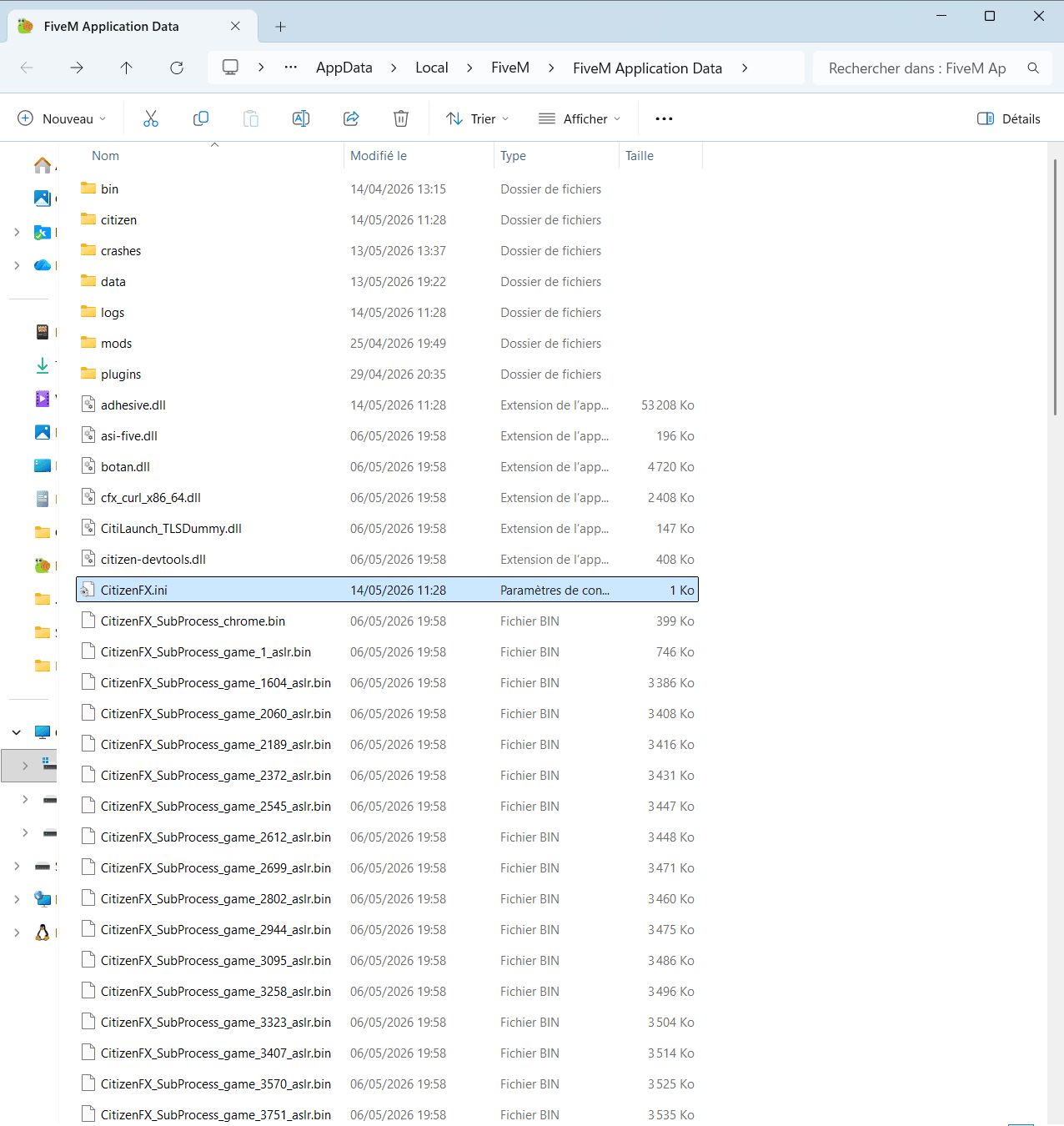This screenshot has height=1126, width=1064.
Task: Expand the Linux tree node in sidebar
Action: coord(17,932)
